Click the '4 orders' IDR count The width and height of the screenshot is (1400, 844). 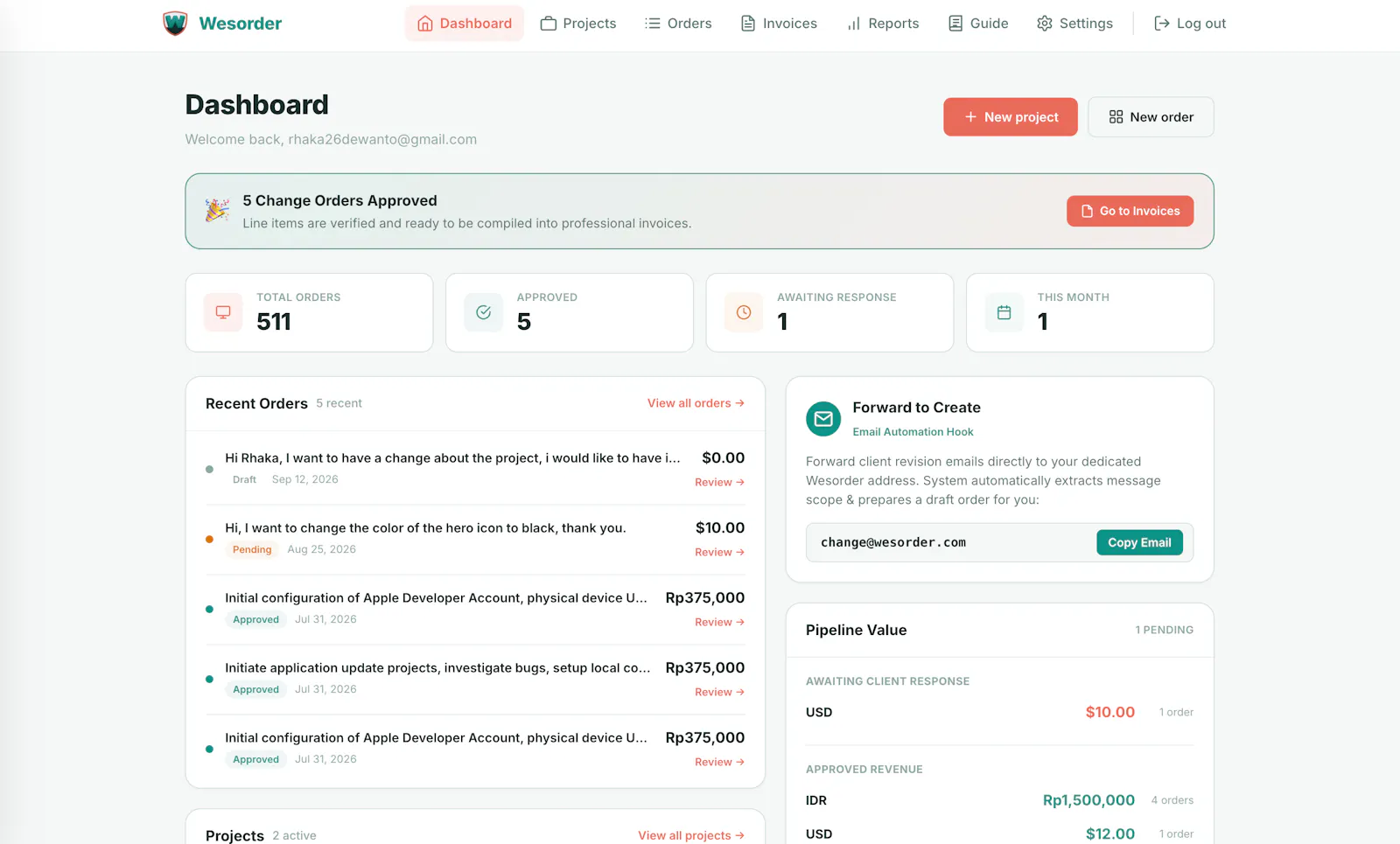point(1172,800)
